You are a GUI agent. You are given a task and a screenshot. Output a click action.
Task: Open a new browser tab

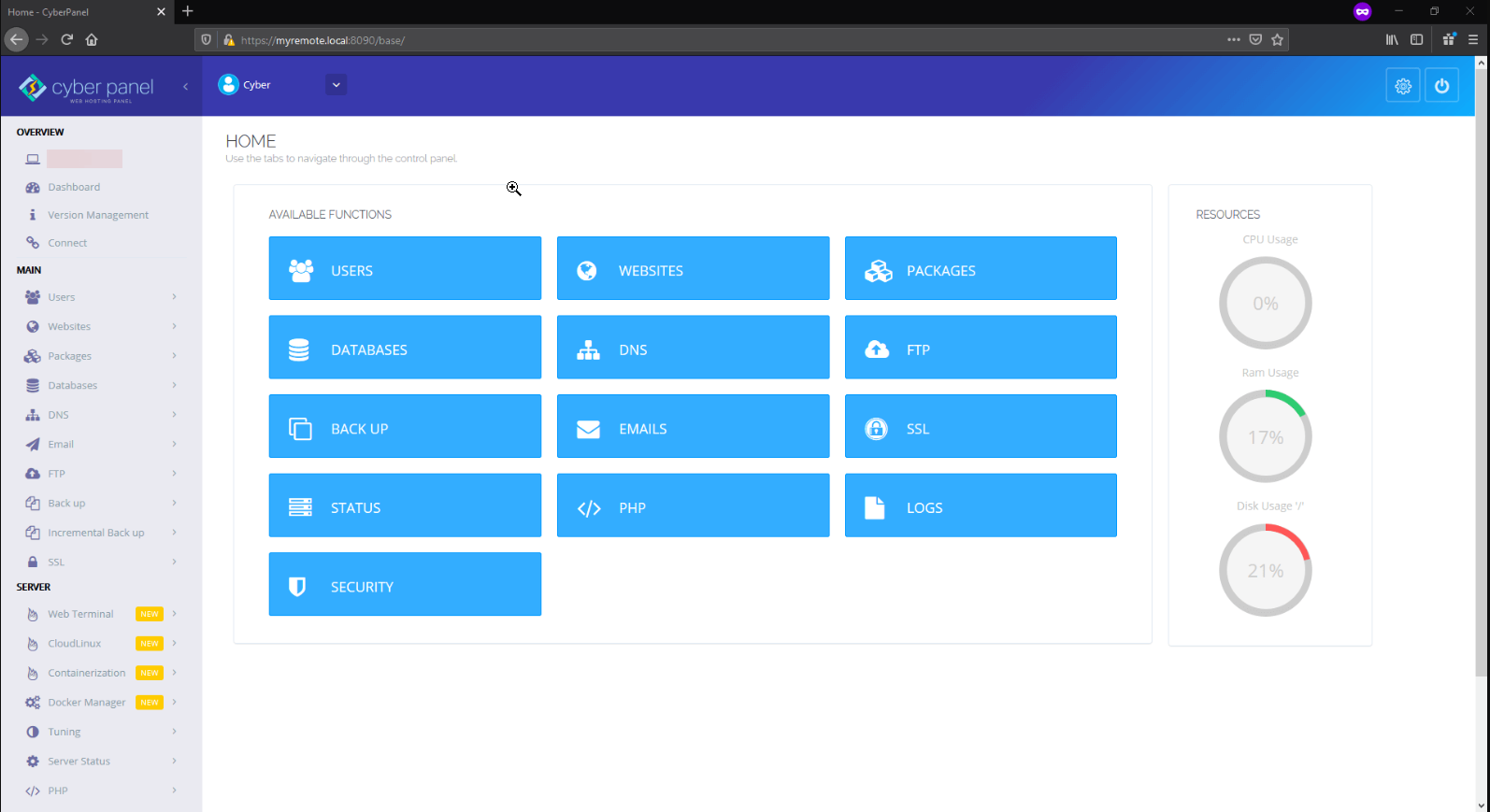(188, 11)
